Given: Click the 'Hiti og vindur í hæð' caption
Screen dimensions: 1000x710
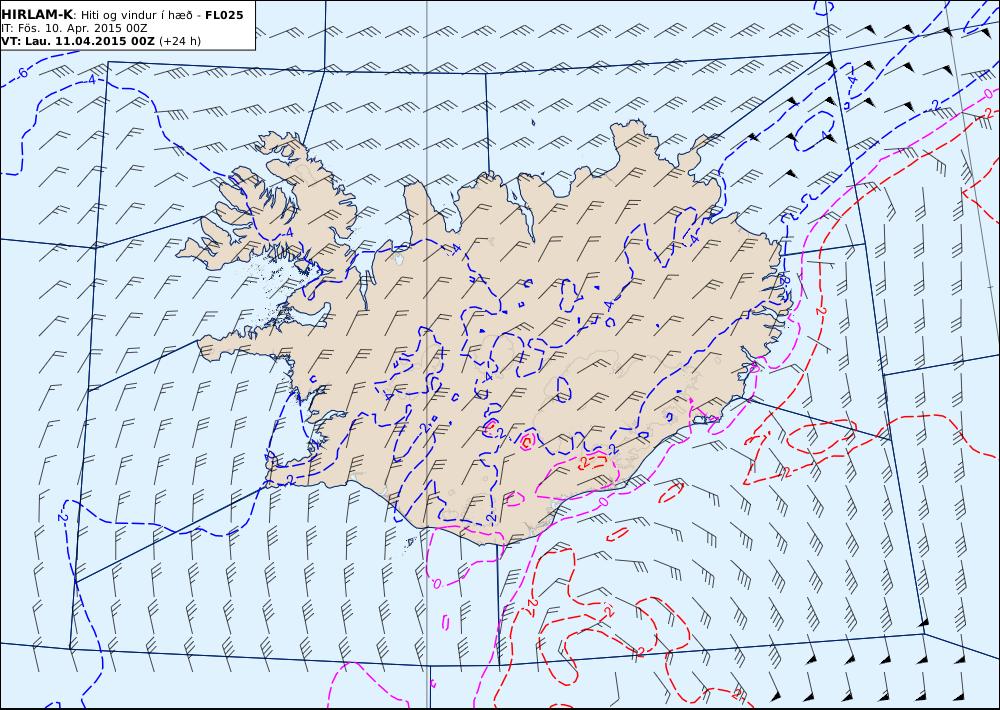Looking at the screenshot, I should click(x=136, y=15).
